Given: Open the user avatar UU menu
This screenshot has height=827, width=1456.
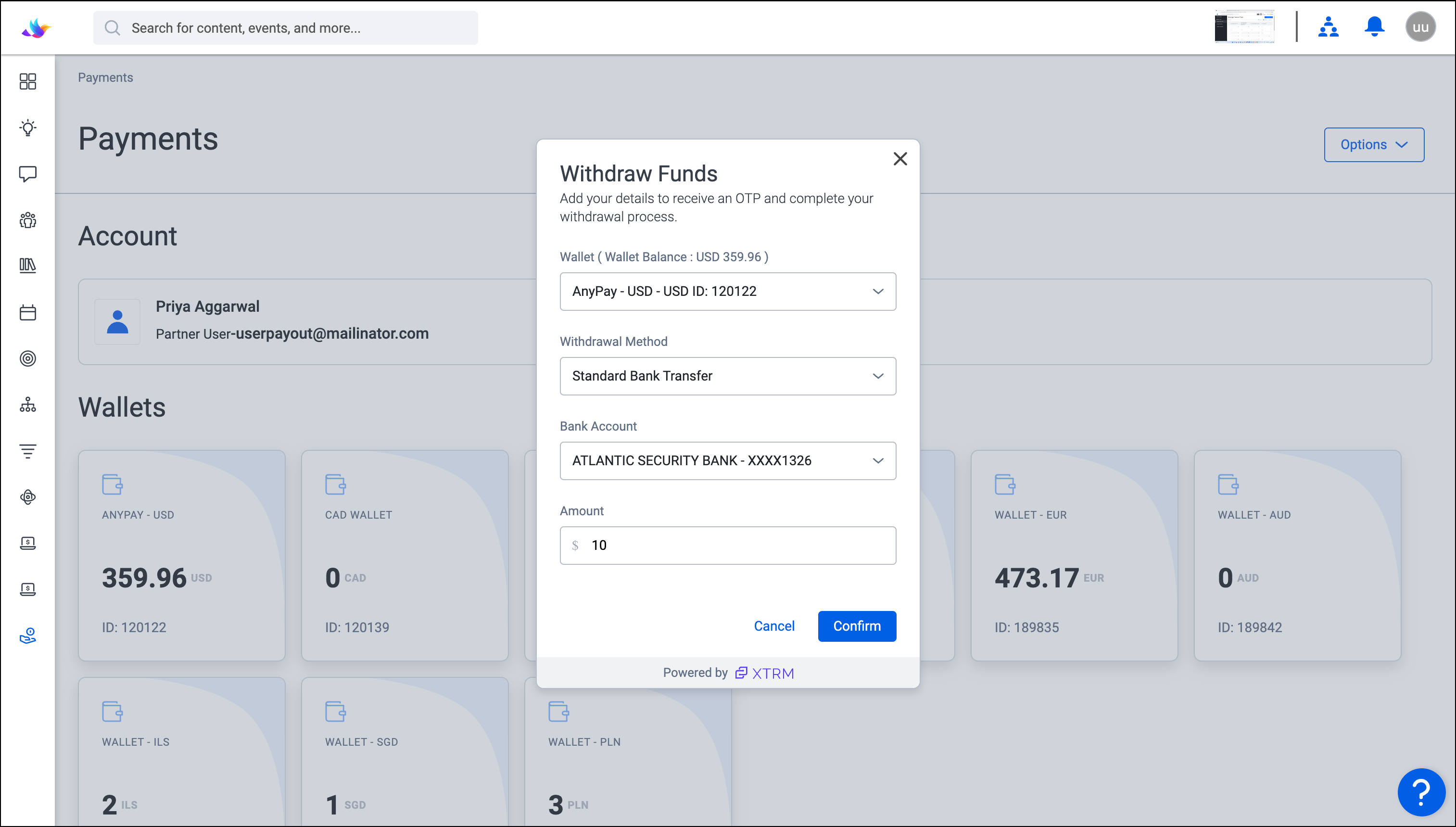Looking at the screenshot, I should [x=1420, y=26].
